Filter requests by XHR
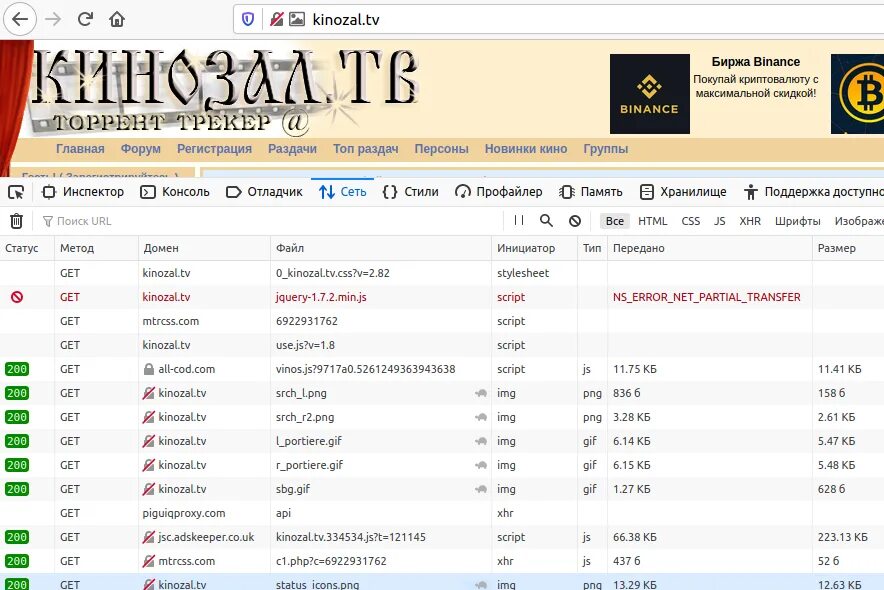This screenshot has width=884, height=590. pos(750,221)
